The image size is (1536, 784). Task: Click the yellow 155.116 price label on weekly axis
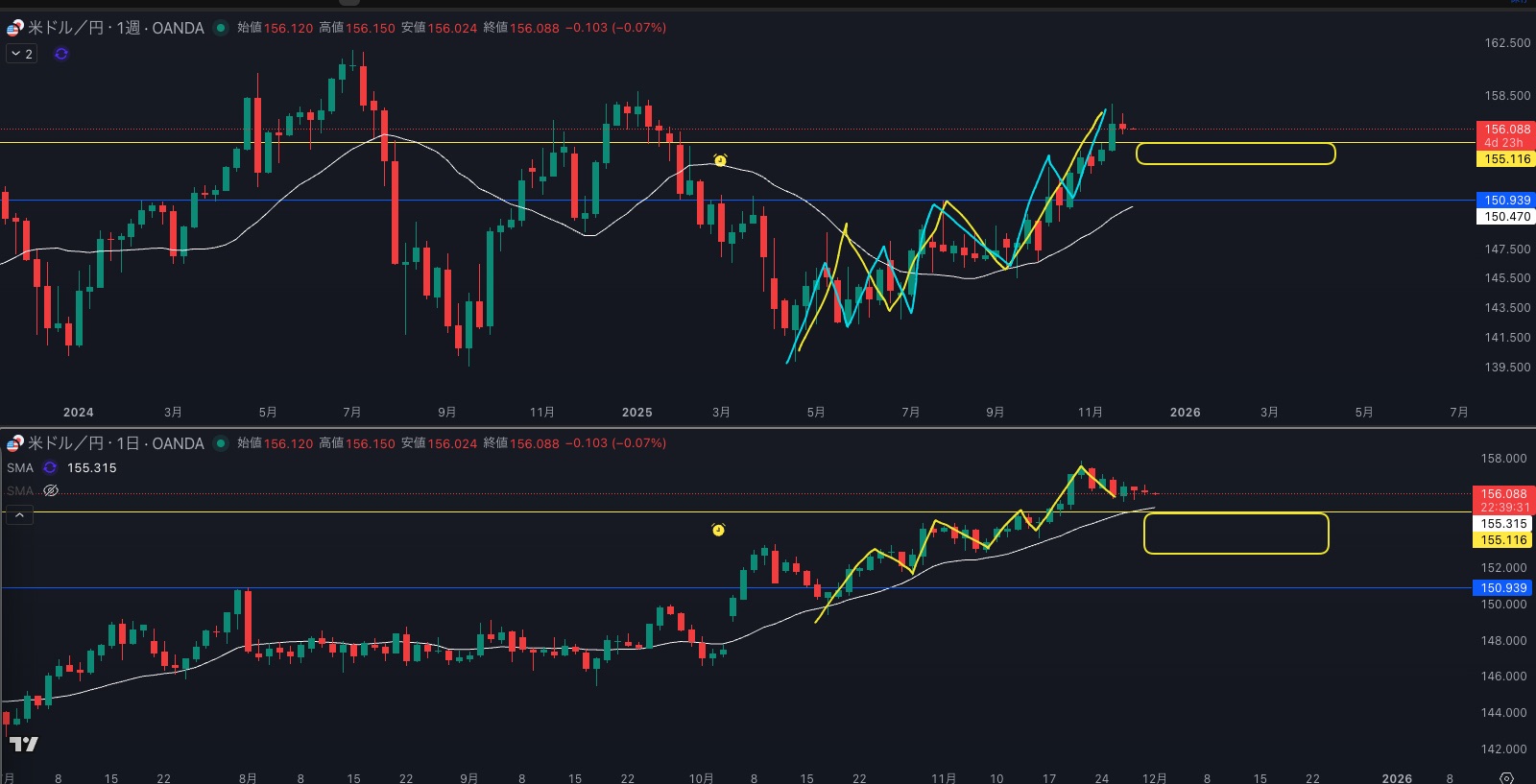1506,159
